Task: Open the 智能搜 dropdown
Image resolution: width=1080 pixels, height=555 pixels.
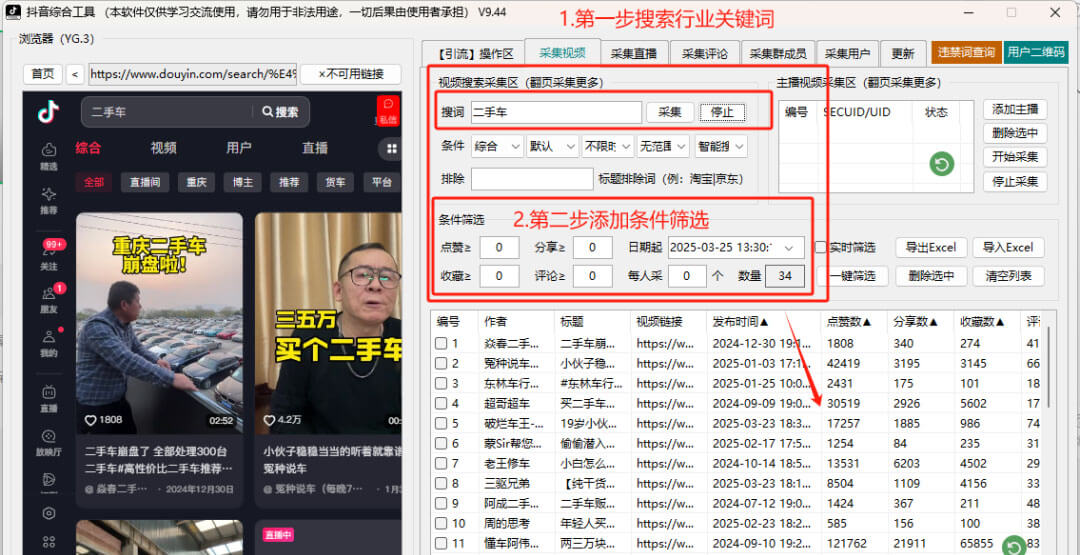Action: [x=720, y=146]
